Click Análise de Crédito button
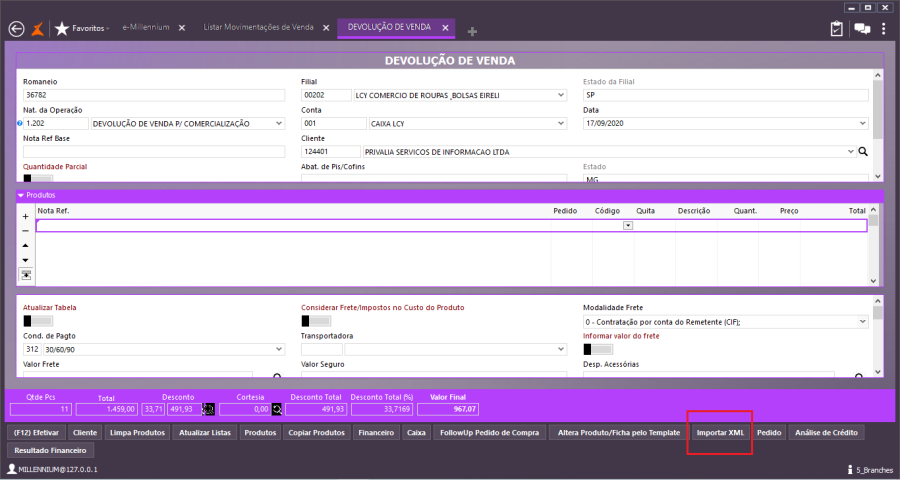This screenshot has height=480, width=900. tap(826, 432)
